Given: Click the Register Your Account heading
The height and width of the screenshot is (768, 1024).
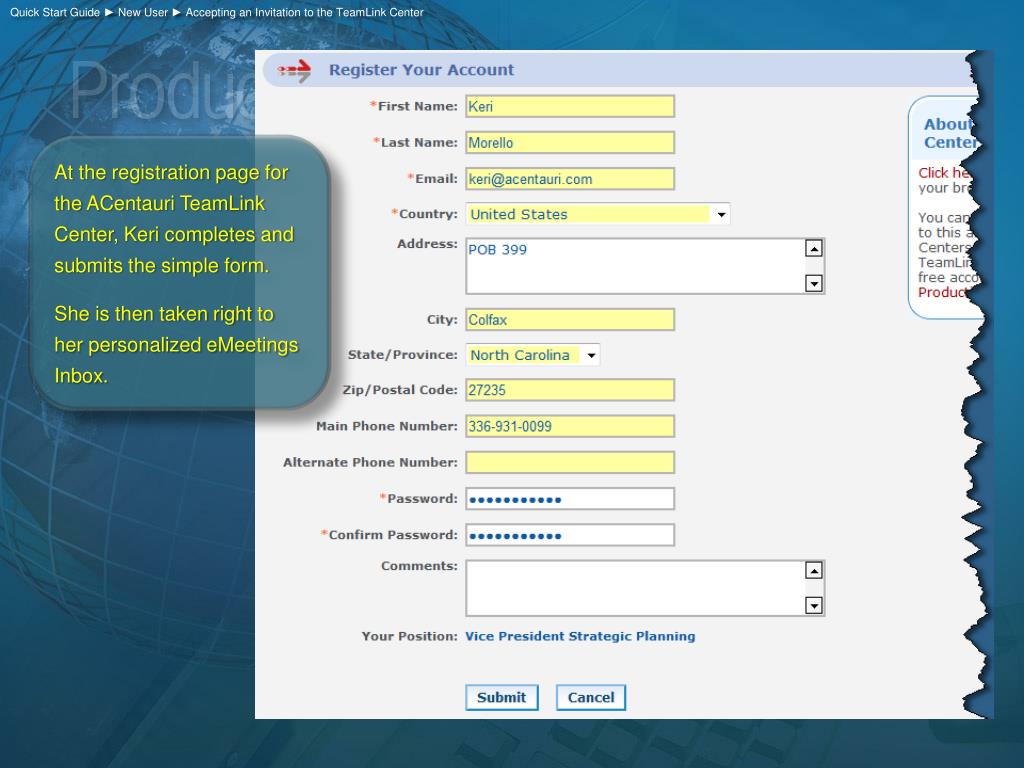Looking at the screenshot, I should [421, 70].
